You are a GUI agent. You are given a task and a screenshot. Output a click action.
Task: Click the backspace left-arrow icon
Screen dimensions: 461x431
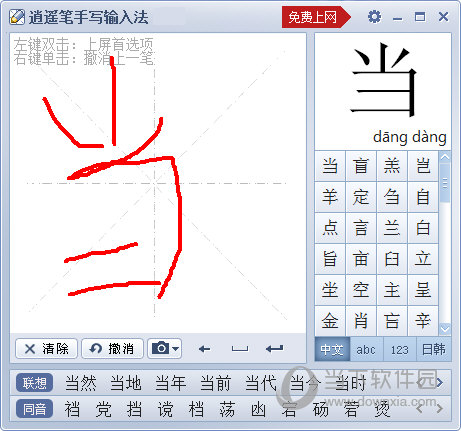pyautogui.click(x=204, y=349)
